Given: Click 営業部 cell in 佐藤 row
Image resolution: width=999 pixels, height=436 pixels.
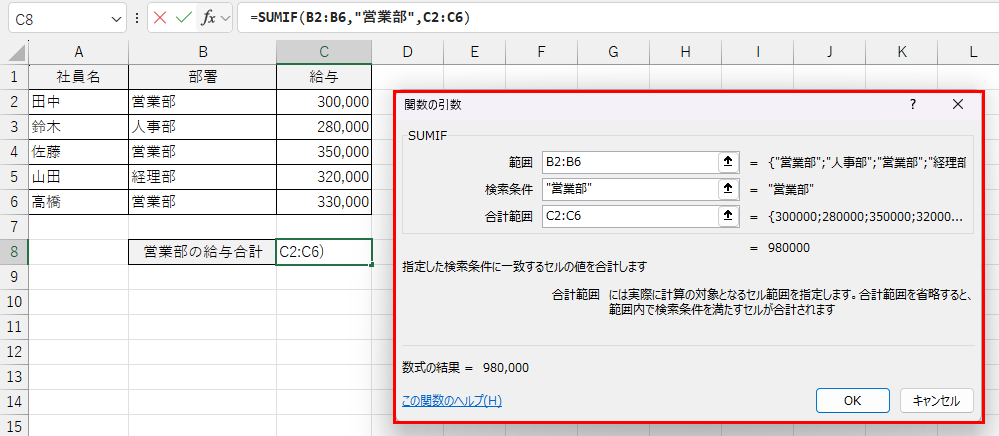Looking at the screenshot, I should (203, 152).
